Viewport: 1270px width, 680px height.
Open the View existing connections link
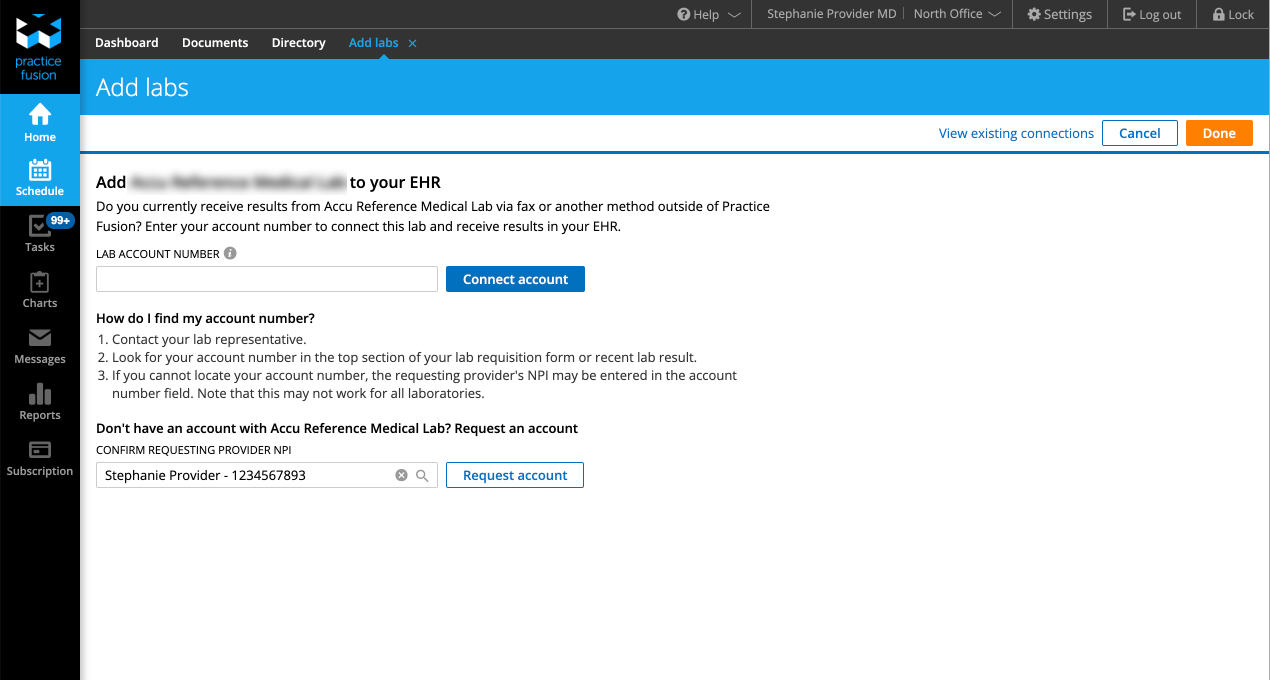pos(1016,134)
